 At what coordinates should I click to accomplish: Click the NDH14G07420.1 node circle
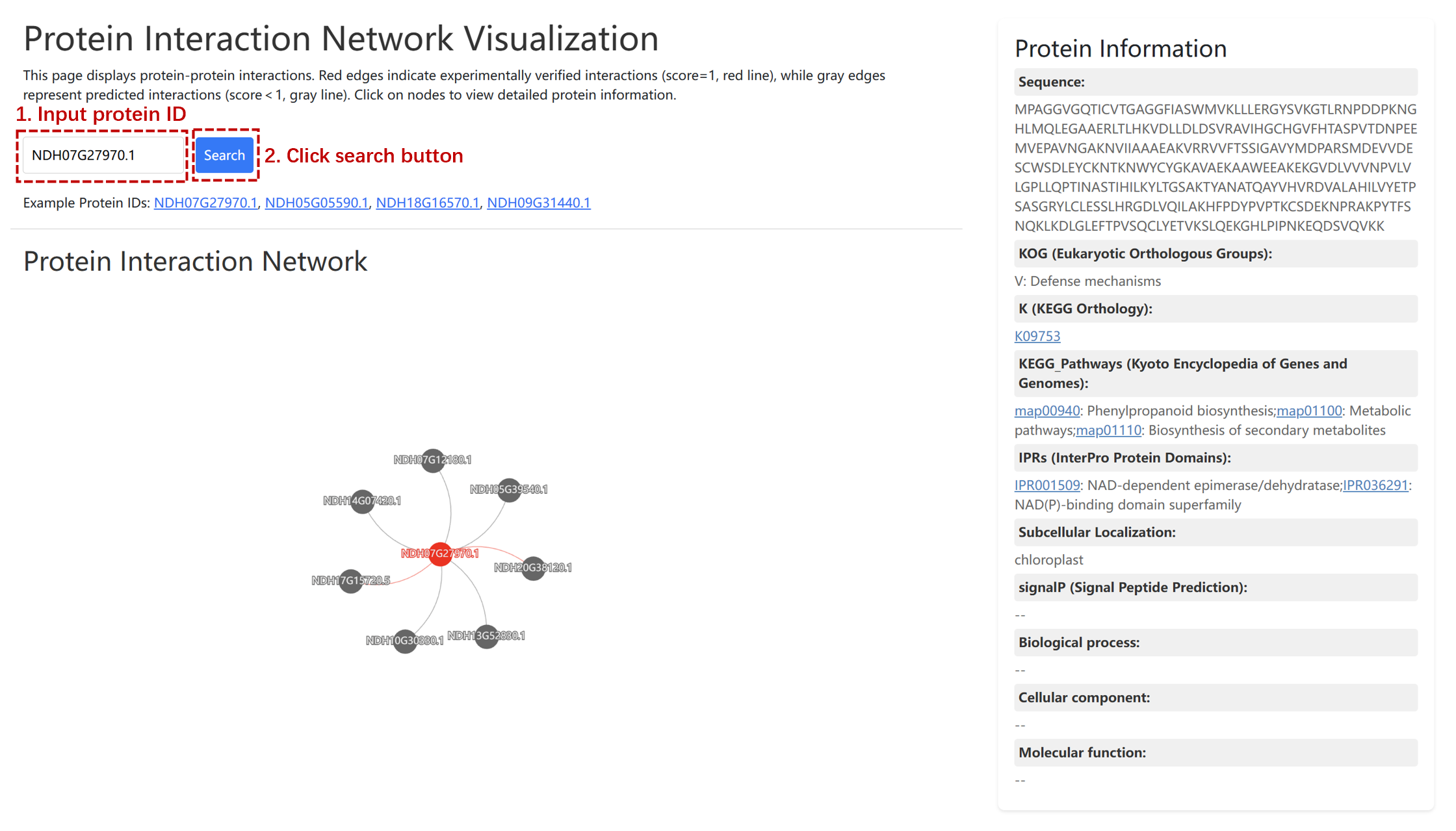(x=362, y=501)
